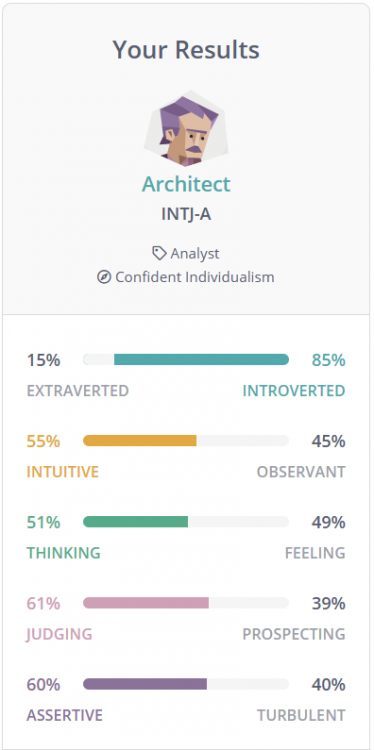Click the orange Intuitive progress bar
The width and height of the screenshot is (374, 750).
click(x=186, y=441)
